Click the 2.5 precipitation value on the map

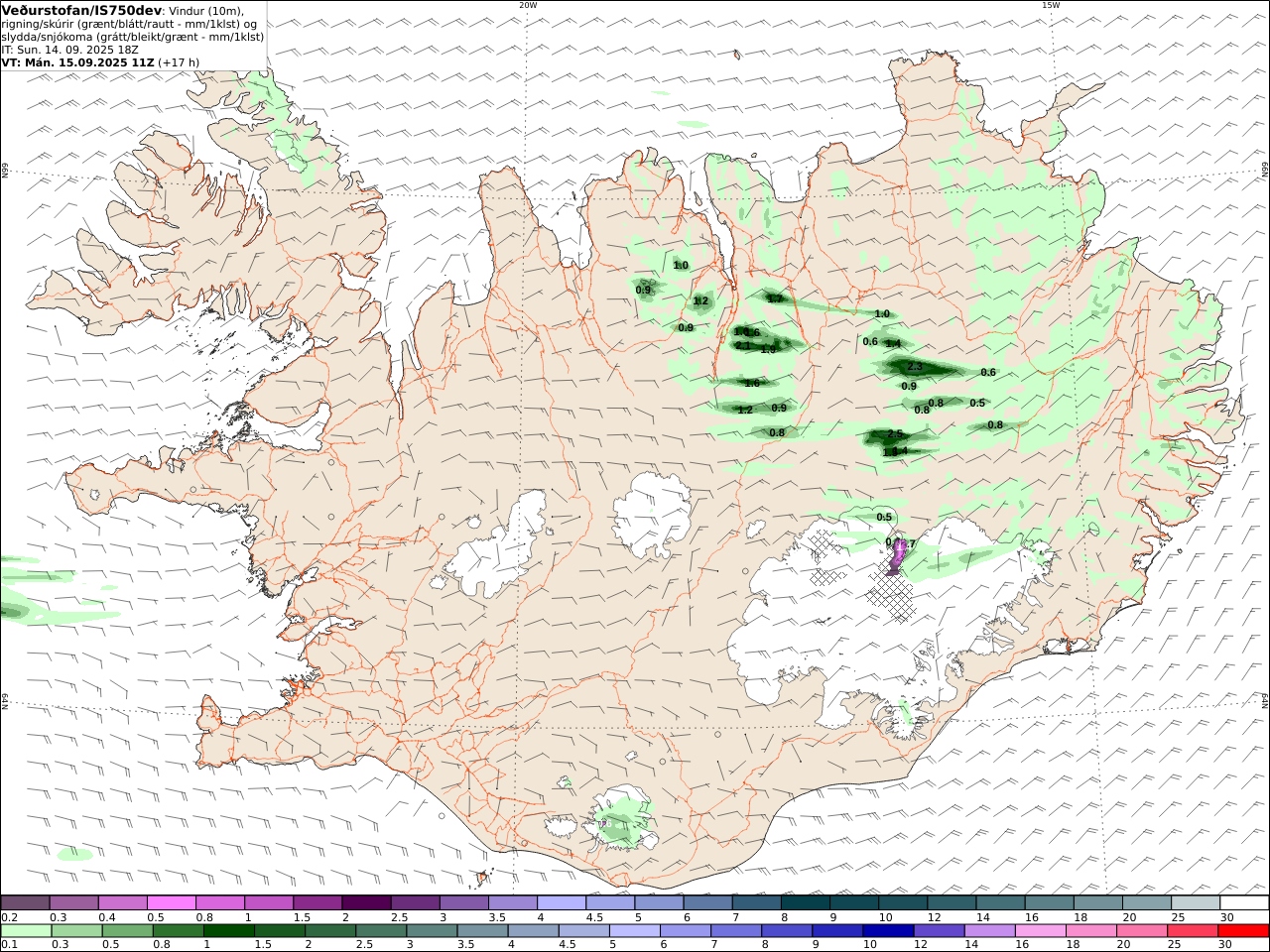coord(895,434)
